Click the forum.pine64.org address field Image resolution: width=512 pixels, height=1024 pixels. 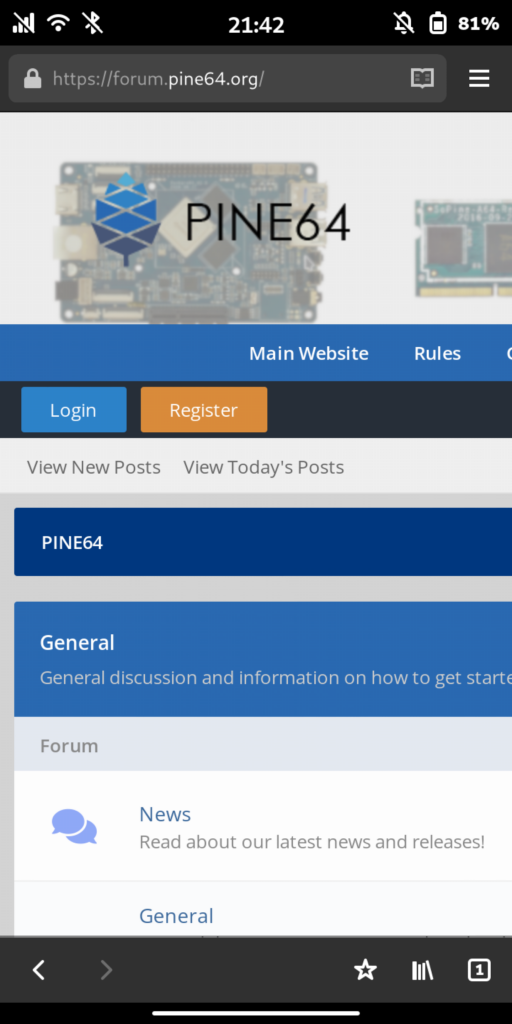tap(216, 79)
